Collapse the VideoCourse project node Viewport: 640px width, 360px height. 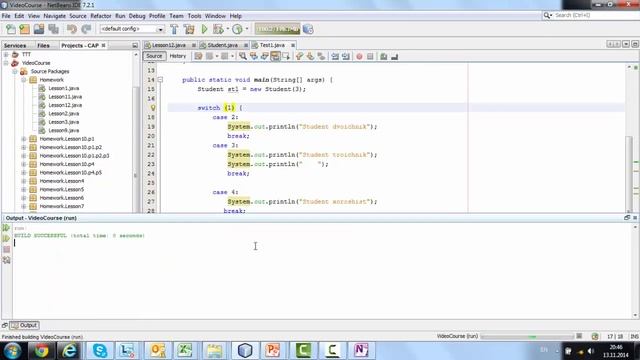coord(6,63)
